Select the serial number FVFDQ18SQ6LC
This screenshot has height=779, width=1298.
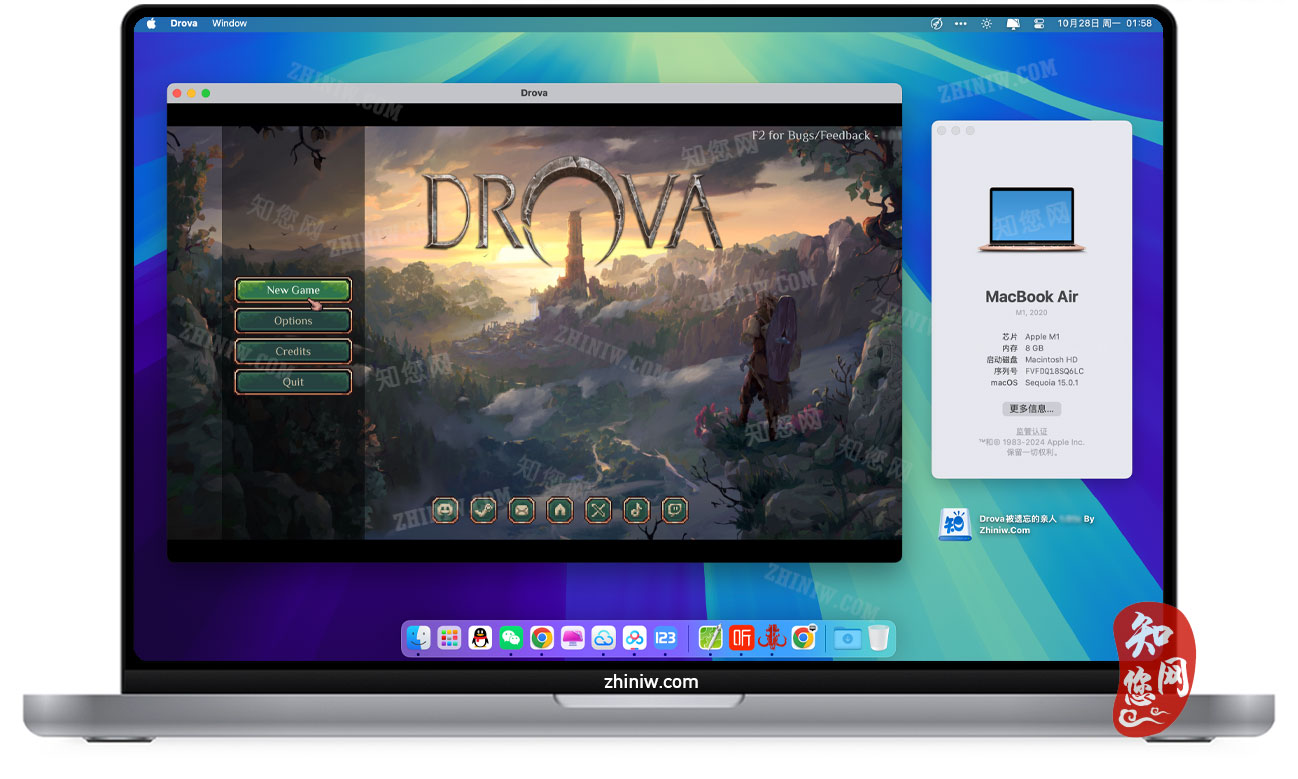tap(1054, 371)
